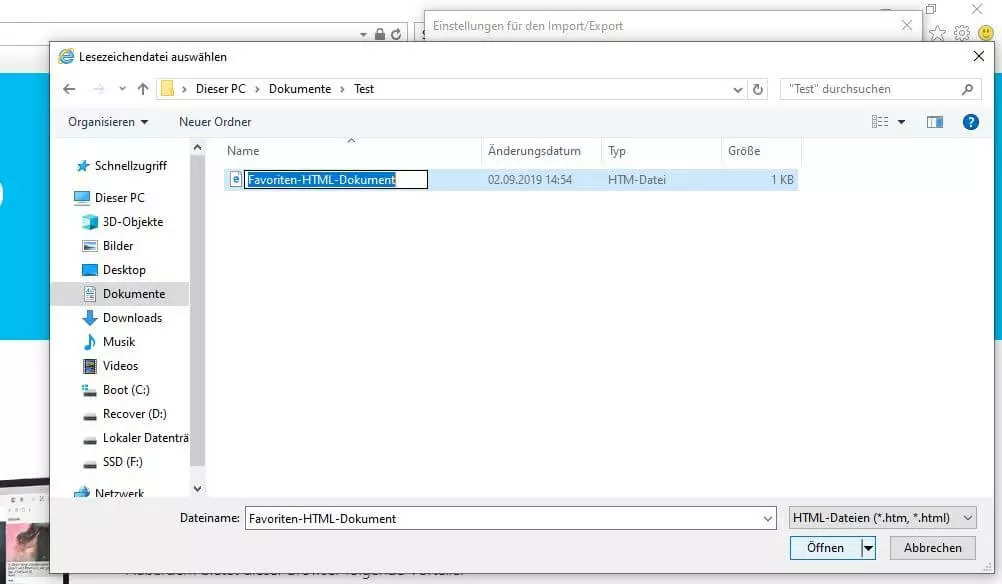The width and height of the screenshot is (1002, 584).
Task: Open Desktop folder in sidebar
Action: [124, 270]
